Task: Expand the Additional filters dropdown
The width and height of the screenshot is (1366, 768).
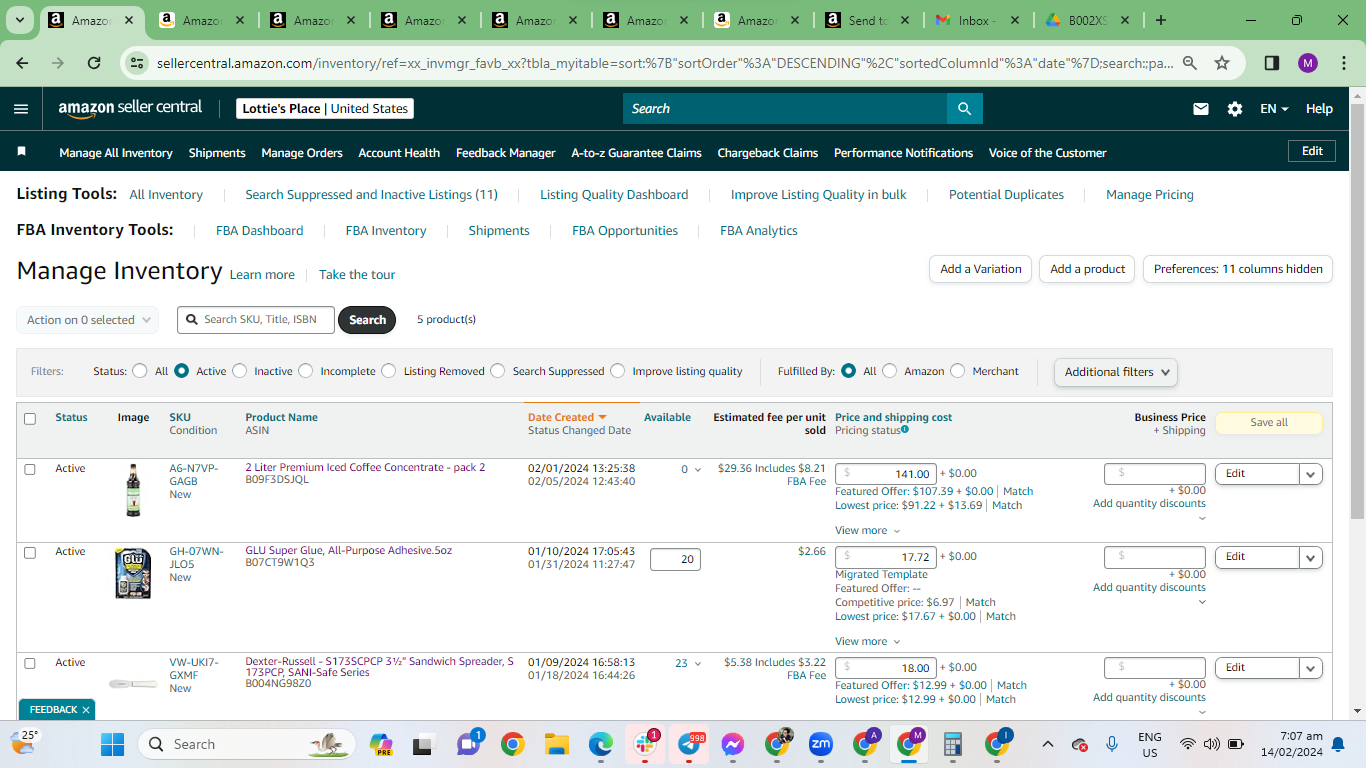Action: pyautogui.click(x=1115, y=372)
